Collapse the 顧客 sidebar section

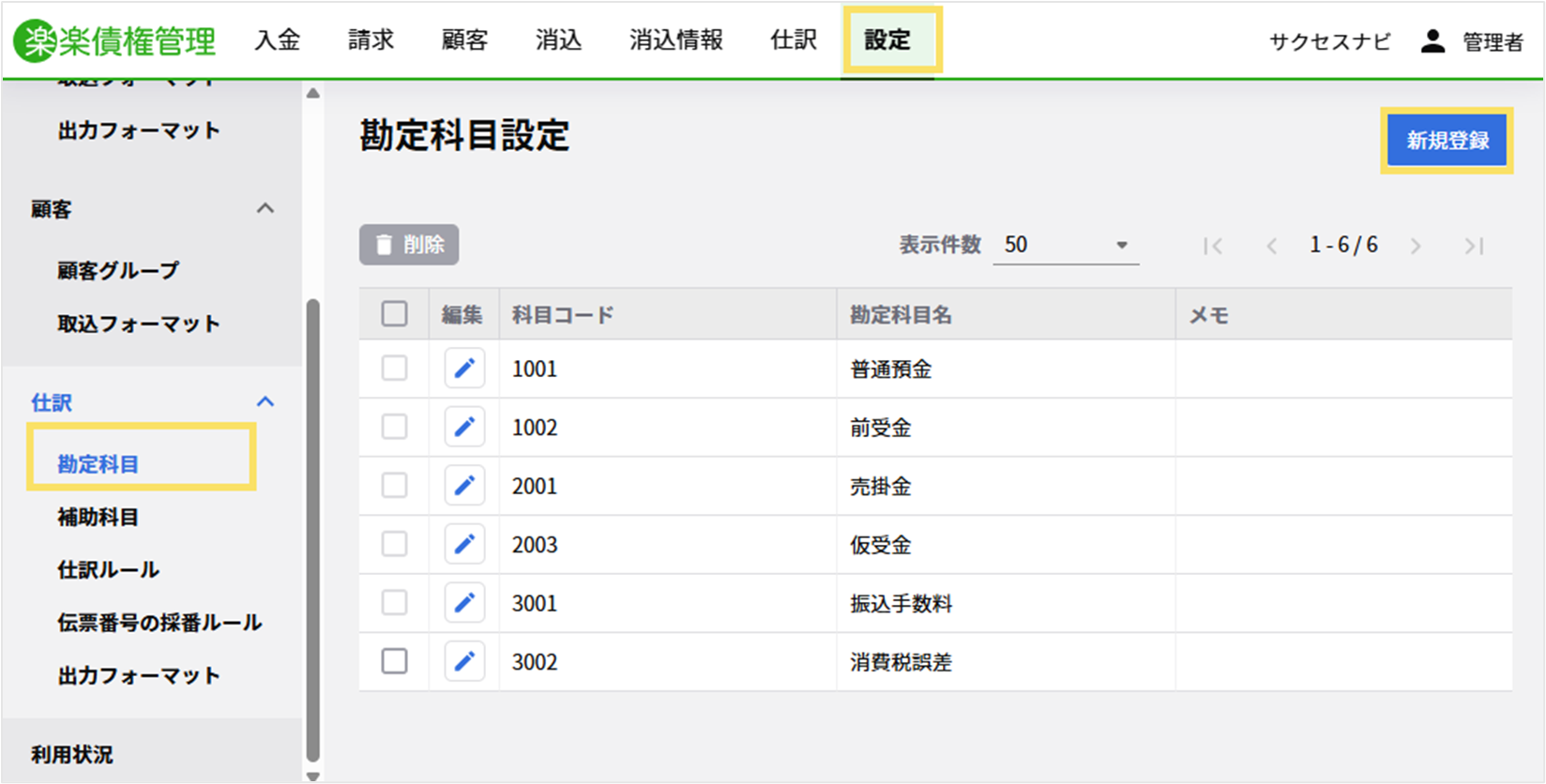(x=265, y=208)
